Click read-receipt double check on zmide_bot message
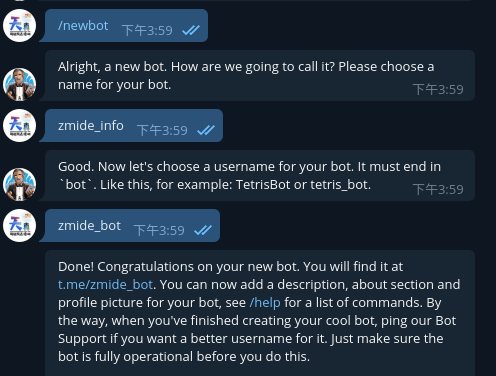This screenshot has width=496, height=376. point(203,230)
